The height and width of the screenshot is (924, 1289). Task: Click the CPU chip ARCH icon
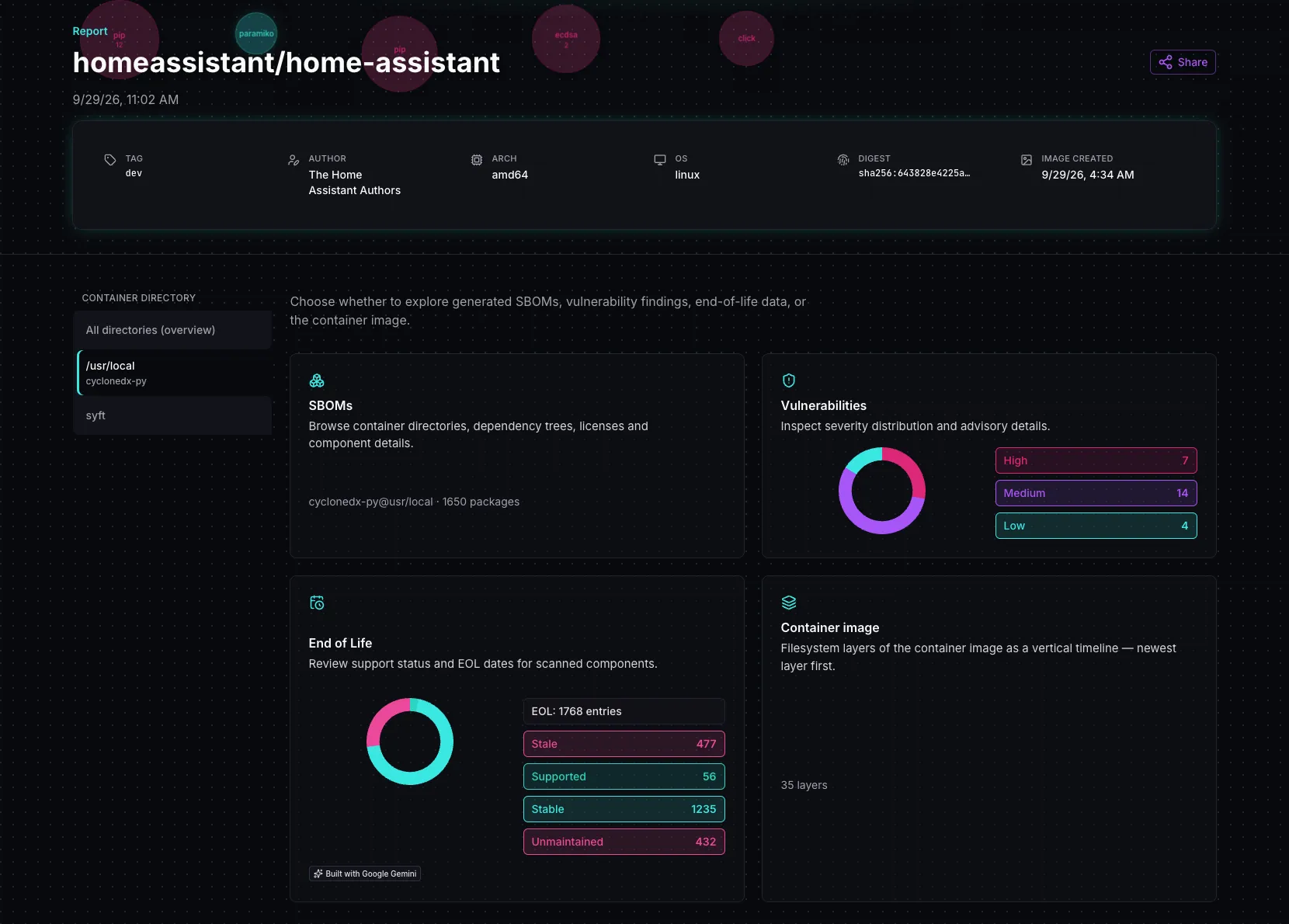[477, 160]
